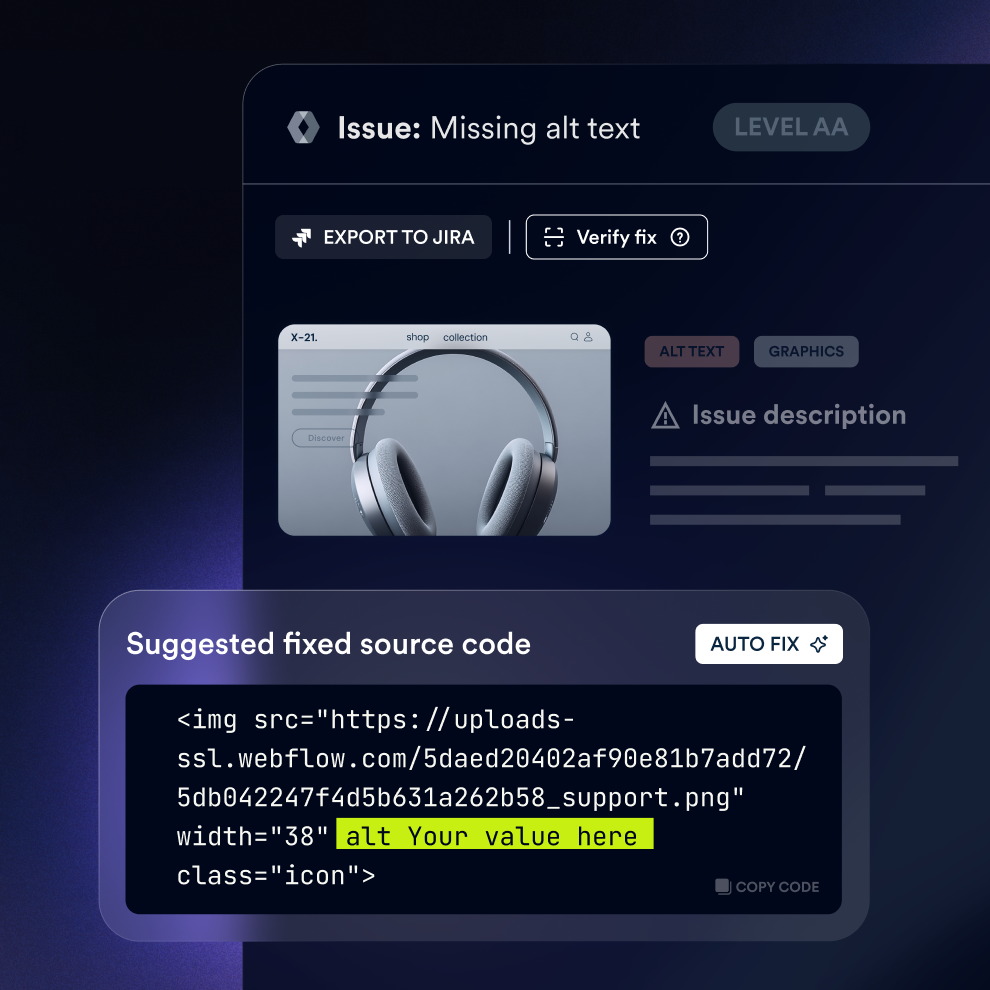Click the LEVEL AA badge

791,128
